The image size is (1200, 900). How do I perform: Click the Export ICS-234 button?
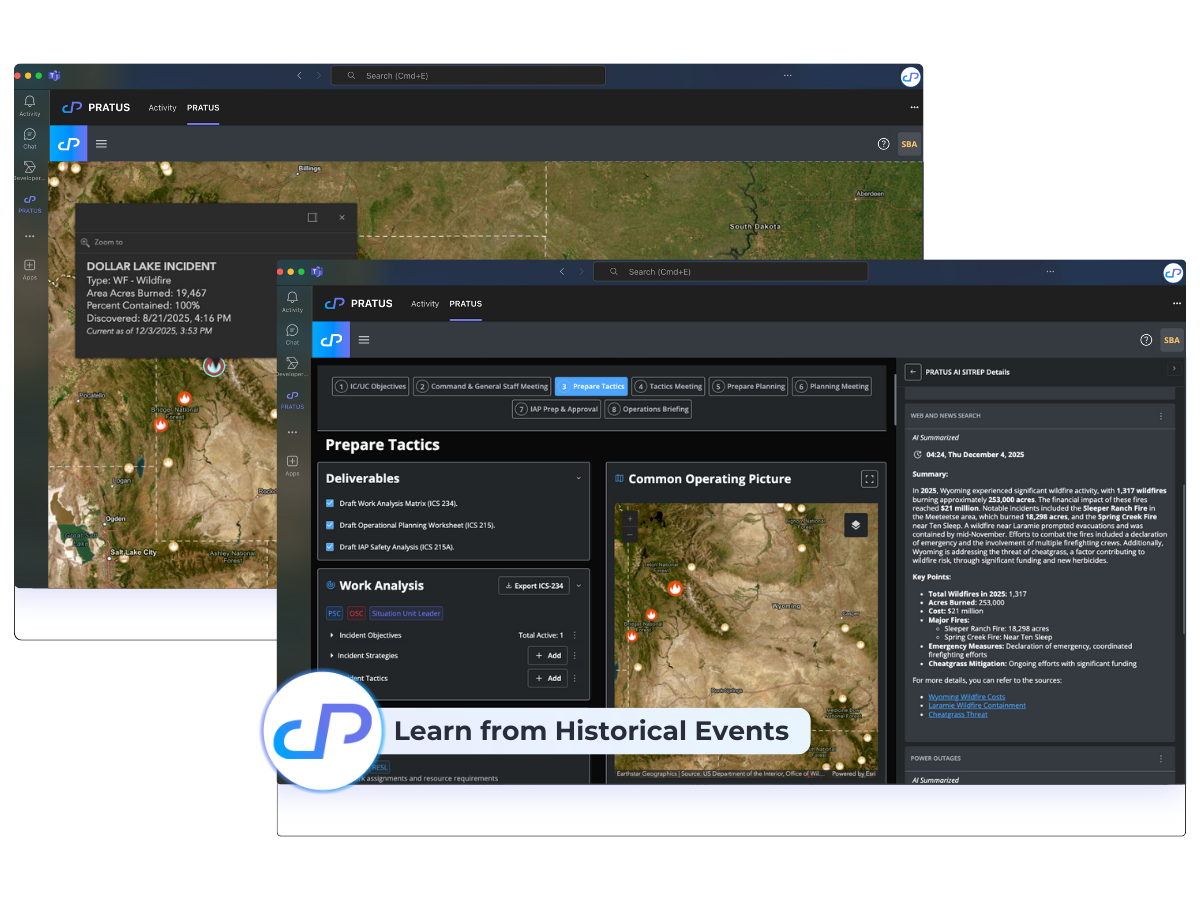coord(533,585)
